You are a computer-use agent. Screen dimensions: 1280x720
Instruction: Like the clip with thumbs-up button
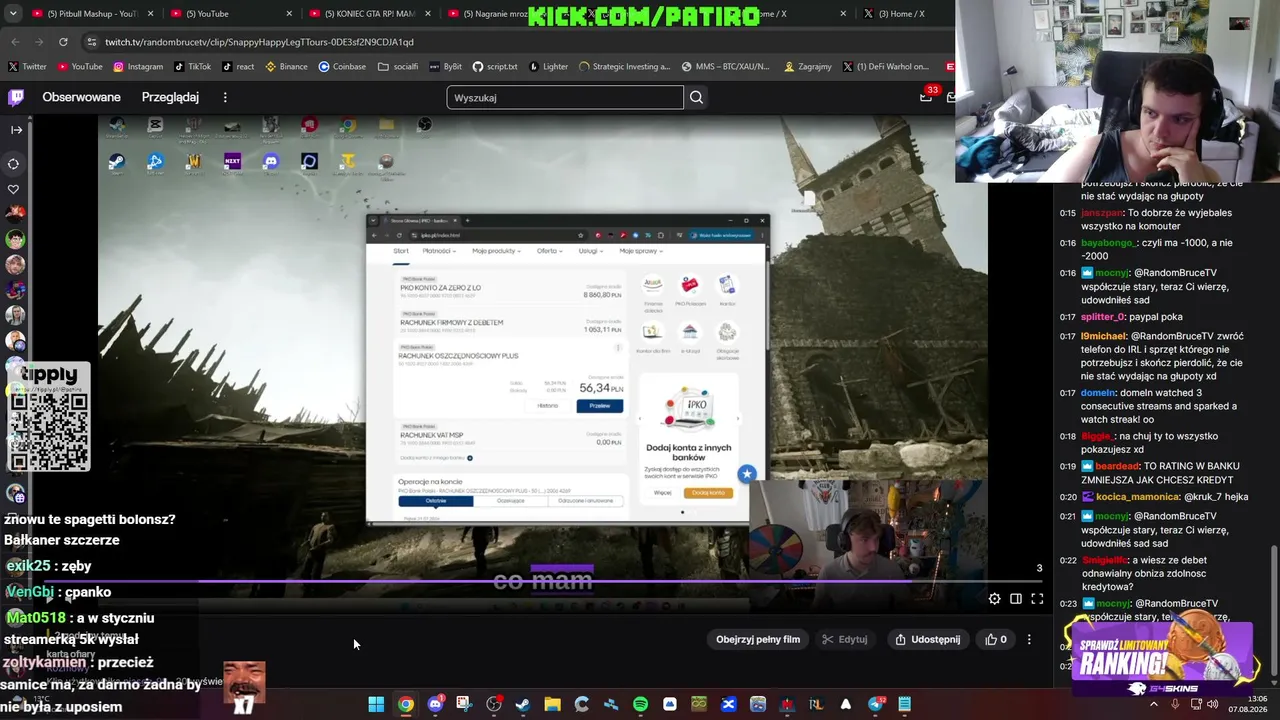click(x=996, y=640)
